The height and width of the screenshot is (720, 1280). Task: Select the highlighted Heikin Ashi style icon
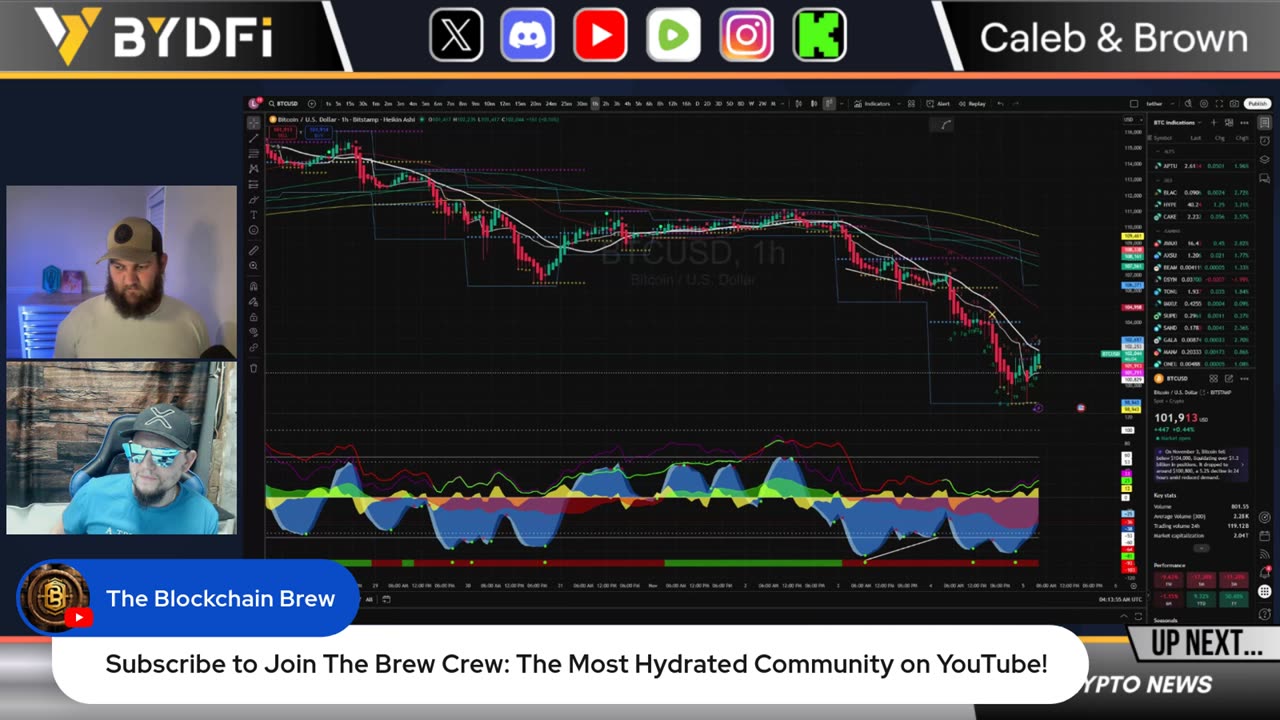point(829,103)
